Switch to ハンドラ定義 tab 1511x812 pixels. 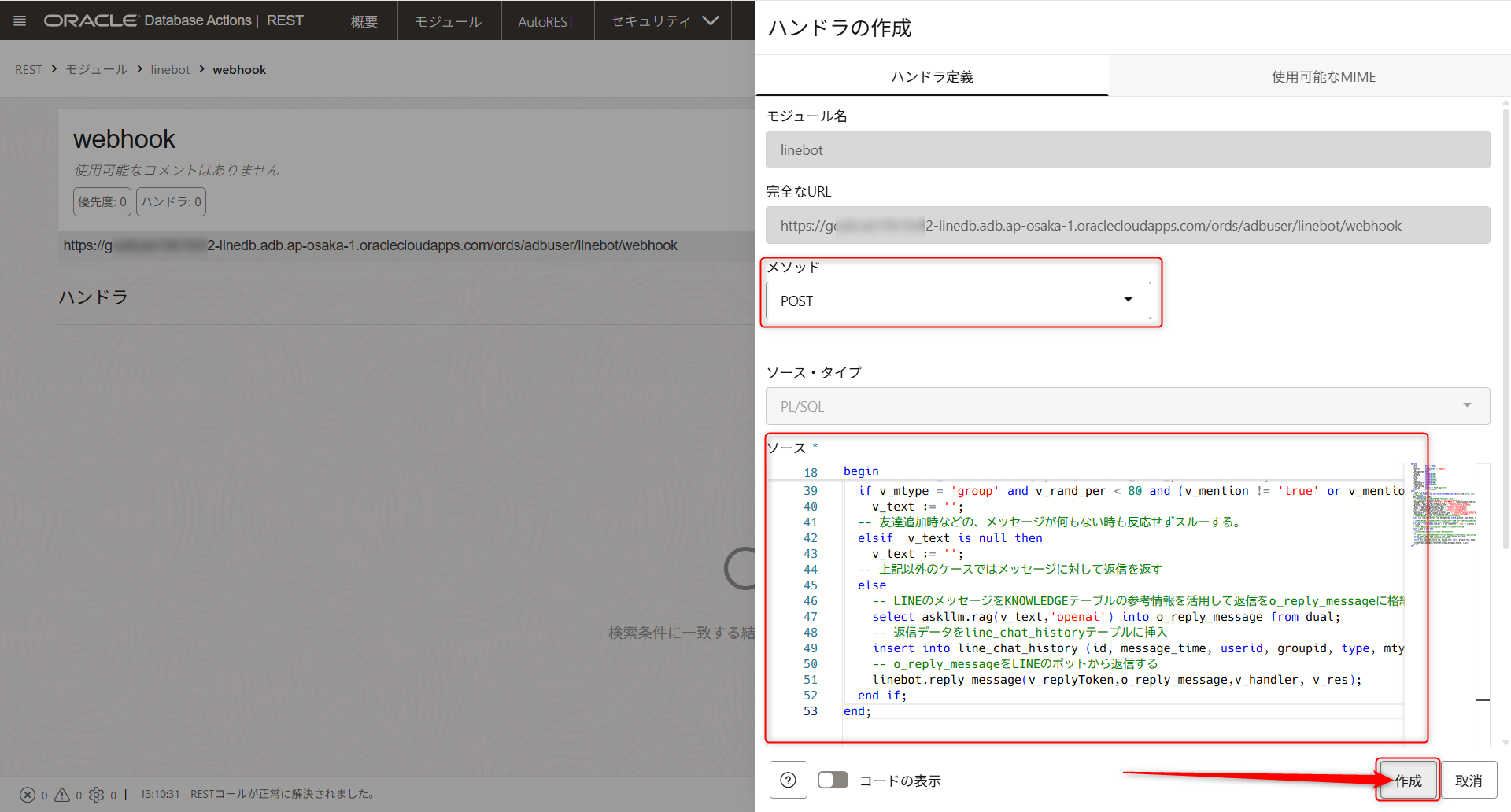coord(932,76)
